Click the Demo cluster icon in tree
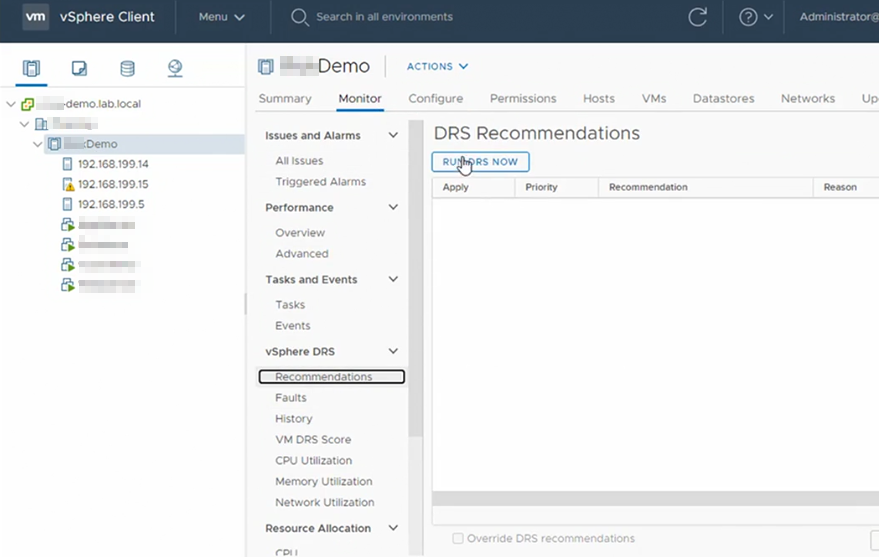 (54, 144)
